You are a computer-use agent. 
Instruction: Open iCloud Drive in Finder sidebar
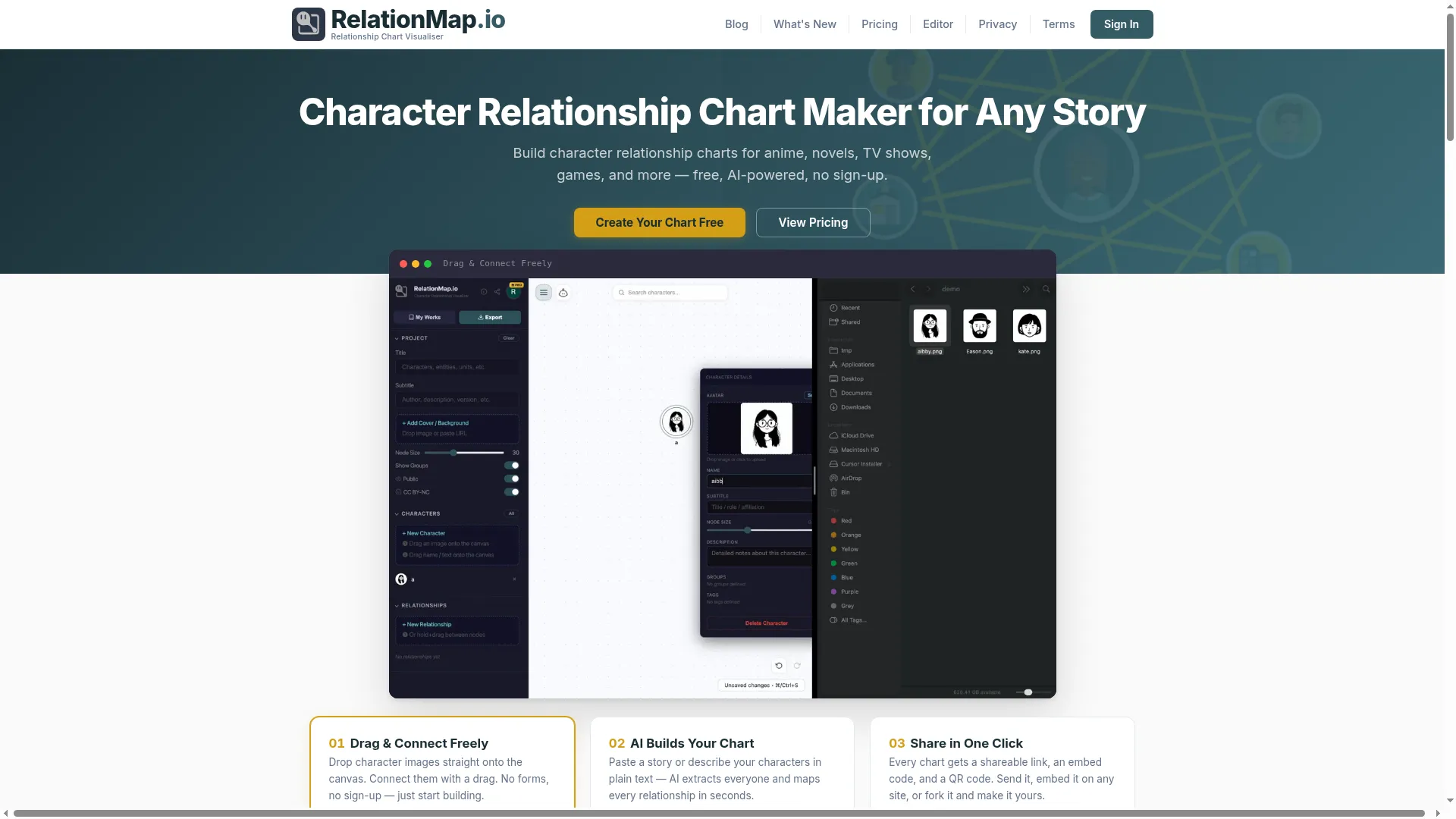(852, 435)
